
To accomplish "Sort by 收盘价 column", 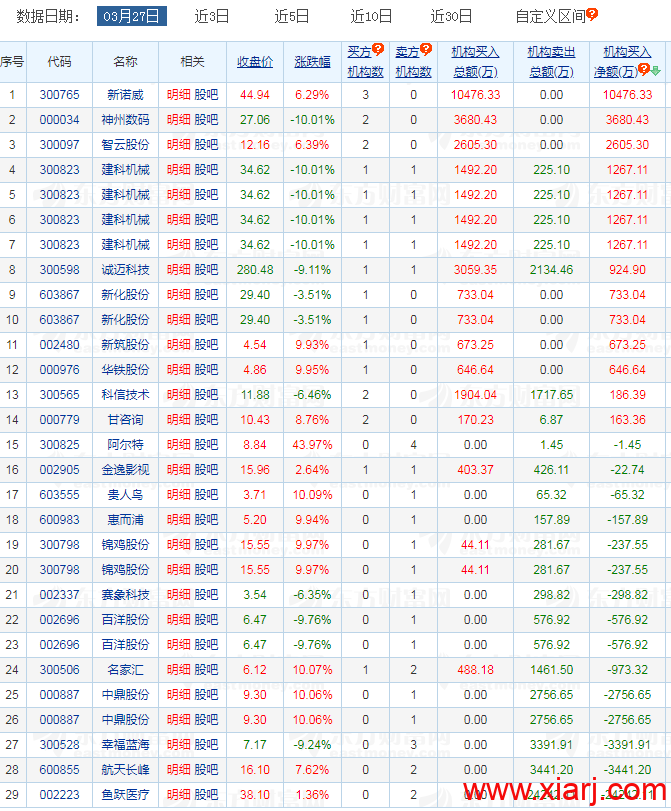I will (x=255, y=62).
